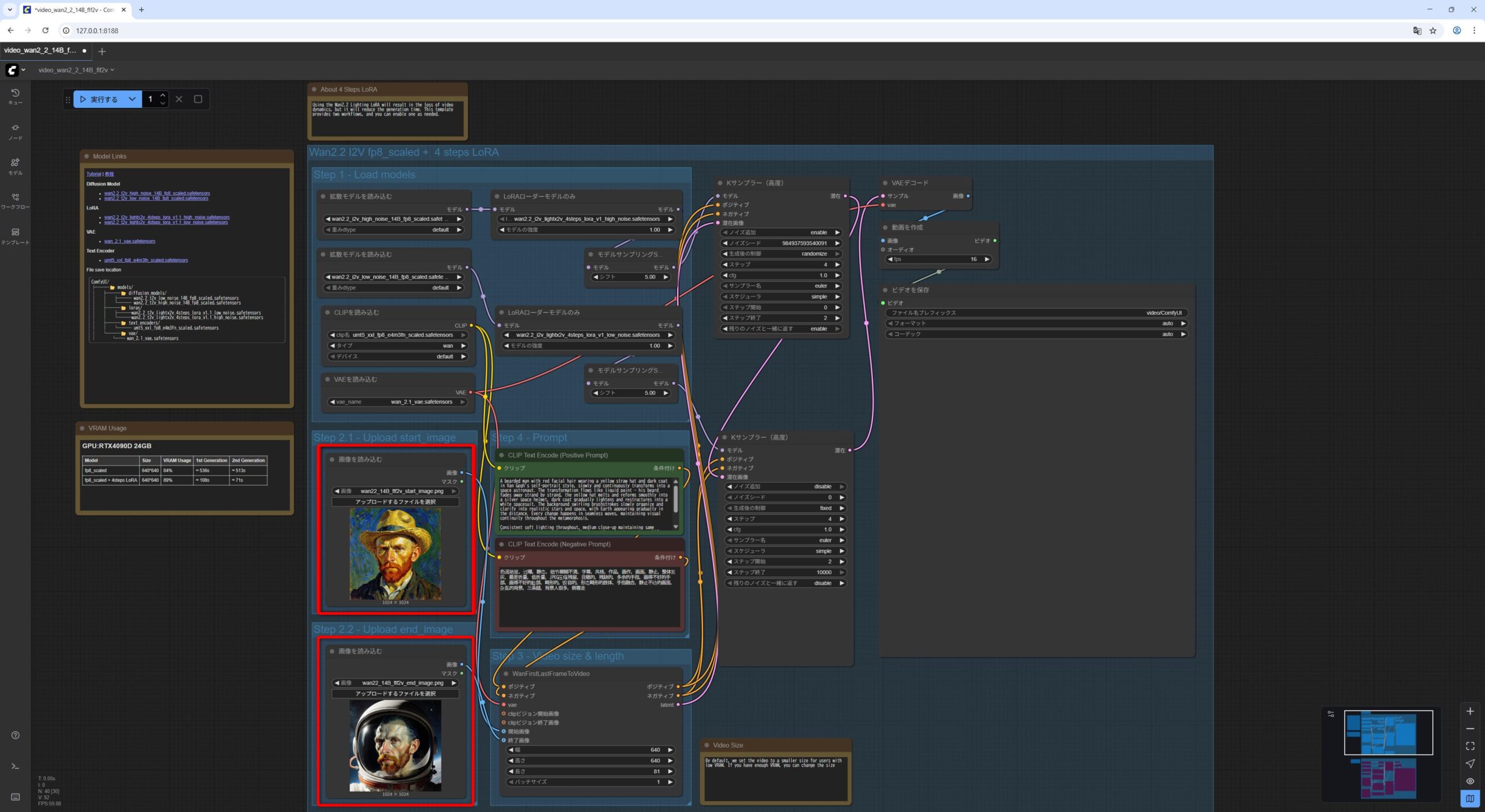Select the cursor/select mode arrow icon

1470,763
